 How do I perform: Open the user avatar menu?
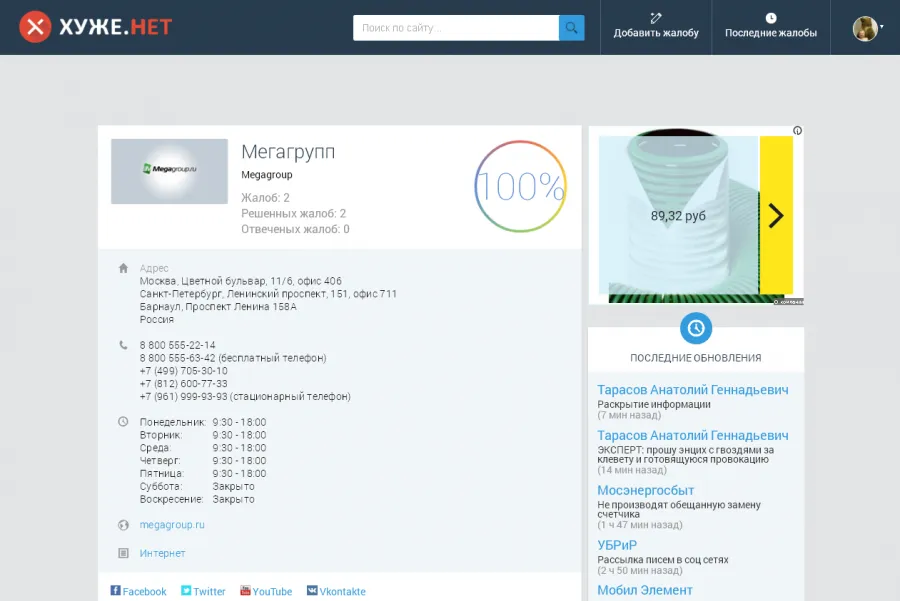click(867, 28)
